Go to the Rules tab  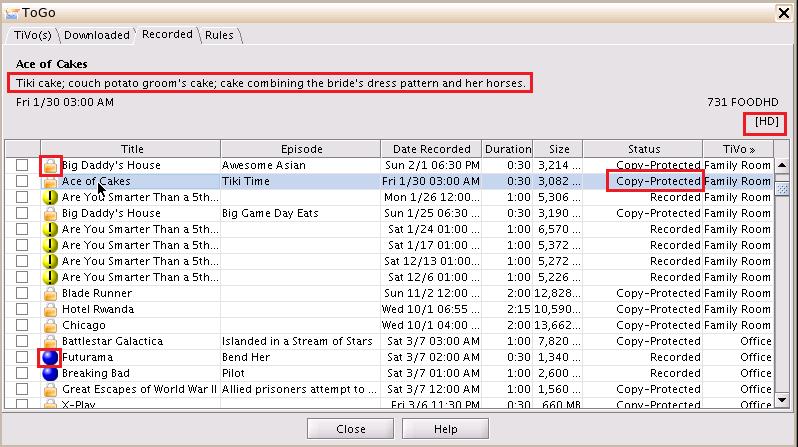[219, 35]
